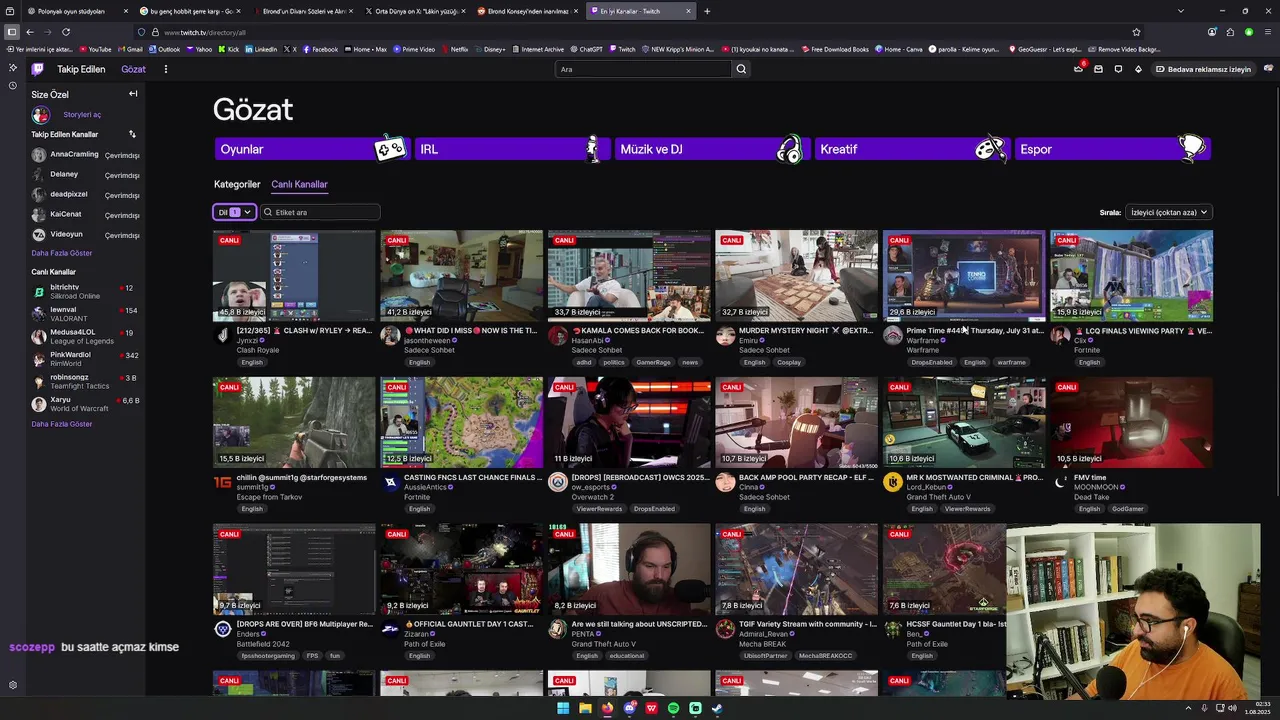
Task: Click the Escape from Tarkov game link
Action: click(270, 497)
